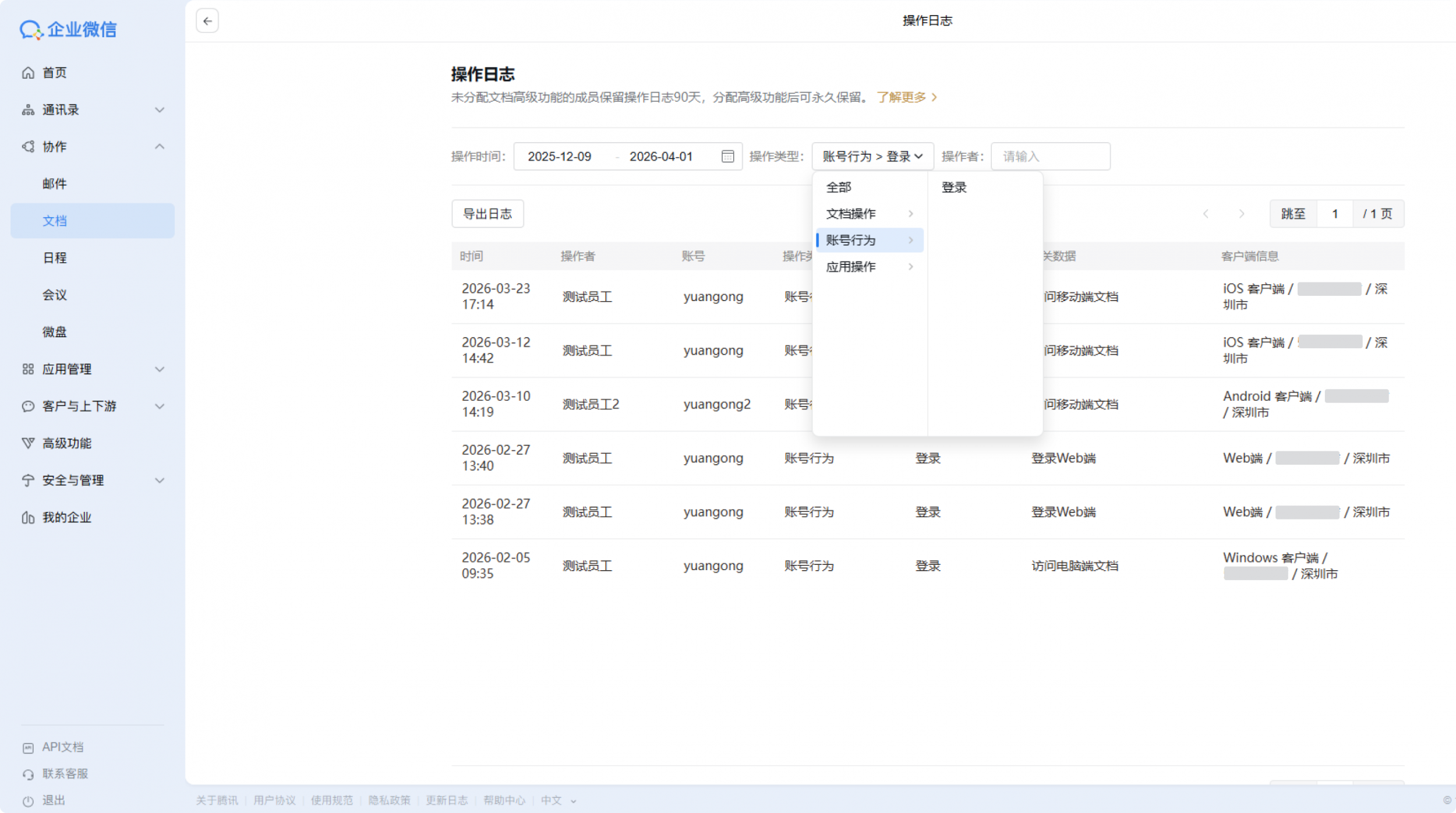Screen dimensions: 1456x813
Task: Click the 首页 home icon
Action: tap(28, 73)
